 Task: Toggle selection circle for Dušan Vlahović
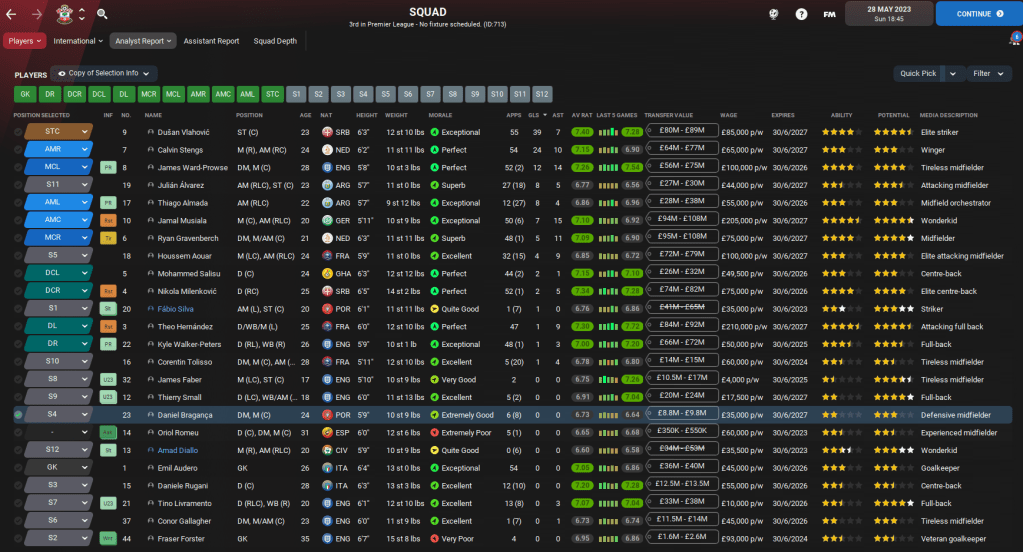click(x=18, y=132)
